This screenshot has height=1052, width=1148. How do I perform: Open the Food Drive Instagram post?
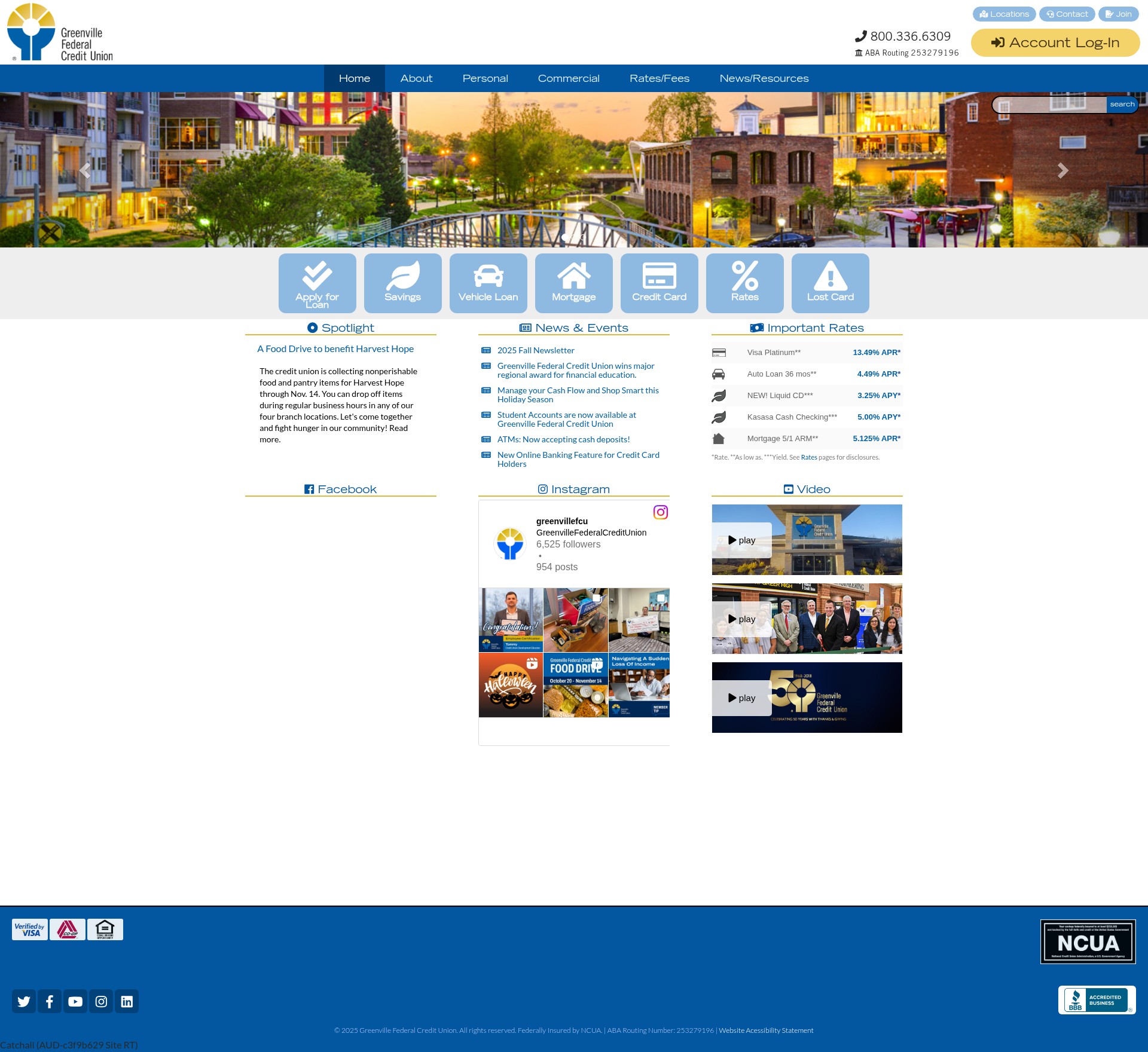click(575, 685)
